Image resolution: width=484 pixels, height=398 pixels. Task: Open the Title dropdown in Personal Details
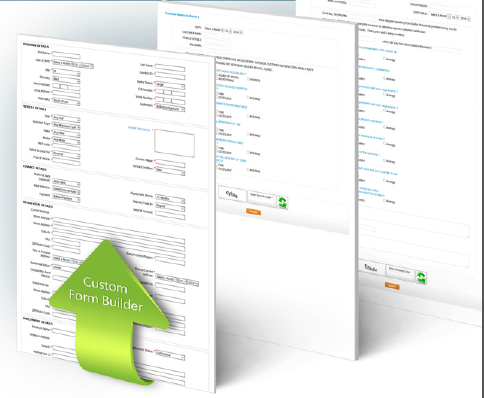[x=66, y=72]
